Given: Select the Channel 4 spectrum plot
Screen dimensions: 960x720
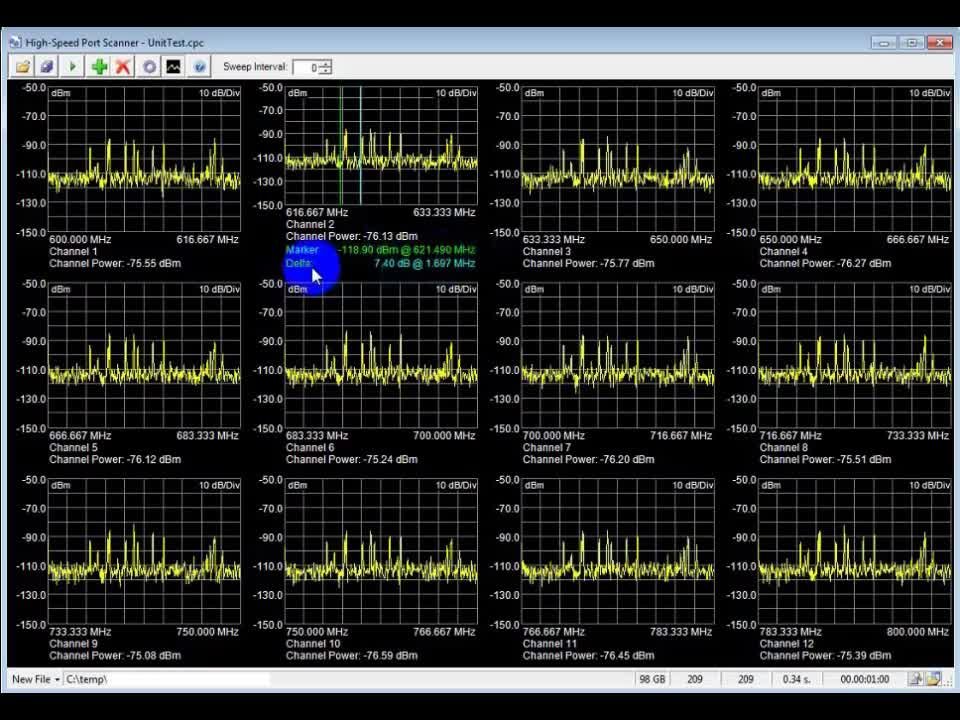Looking at the screenshot, I should tap(855, 159).
